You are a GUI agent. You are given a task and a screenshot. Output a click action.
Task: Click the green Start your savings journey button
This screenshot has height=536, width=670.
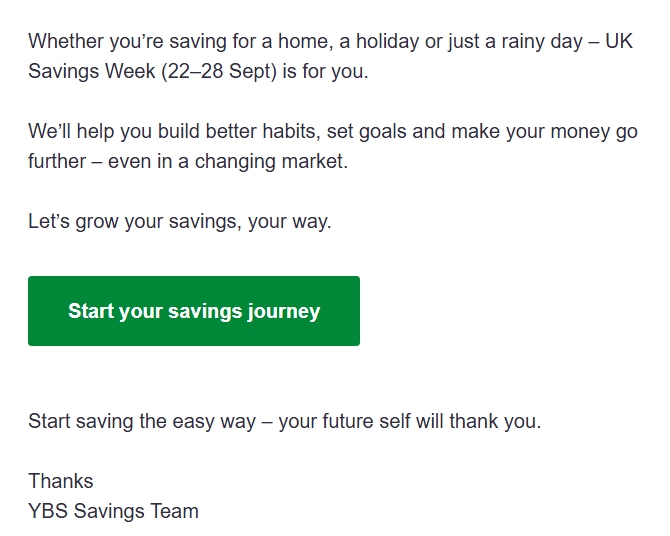194,311
